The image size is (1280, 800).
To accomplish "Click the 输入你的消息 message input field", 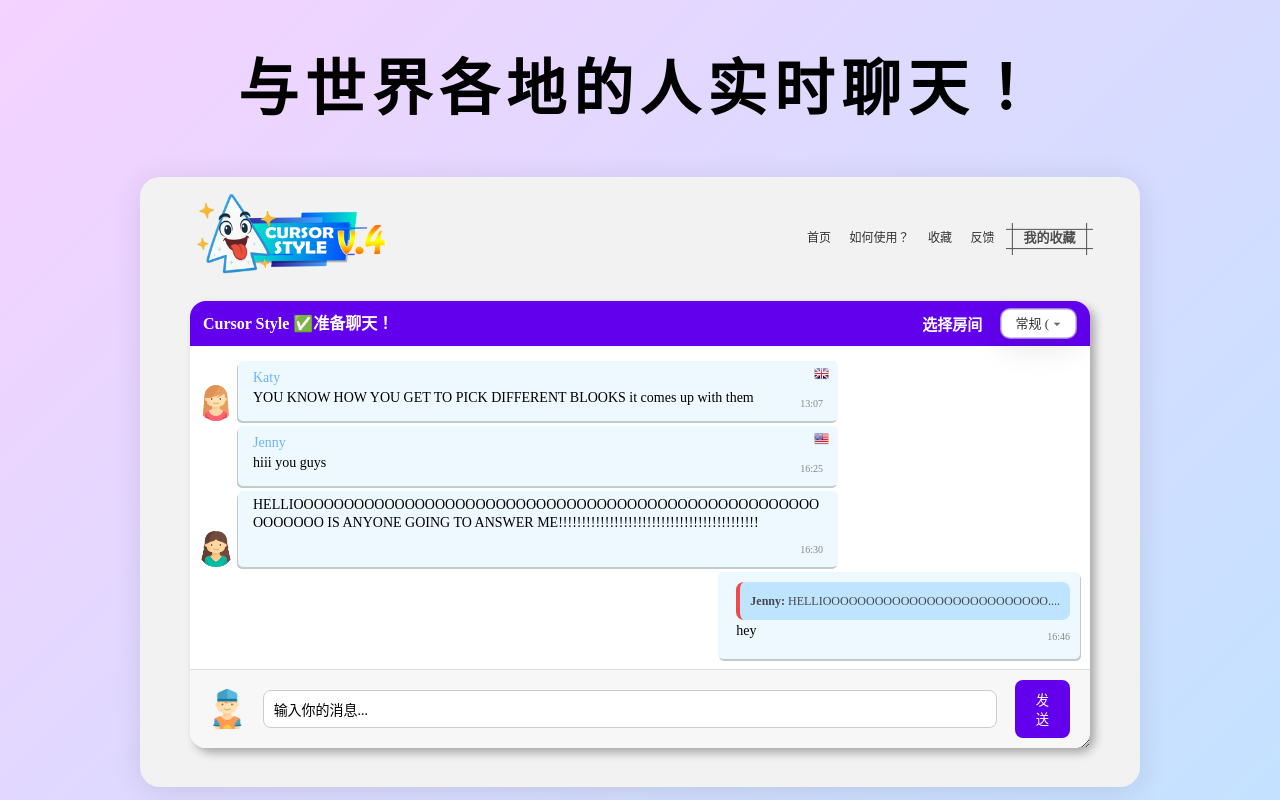I will (x=629, y=708).
